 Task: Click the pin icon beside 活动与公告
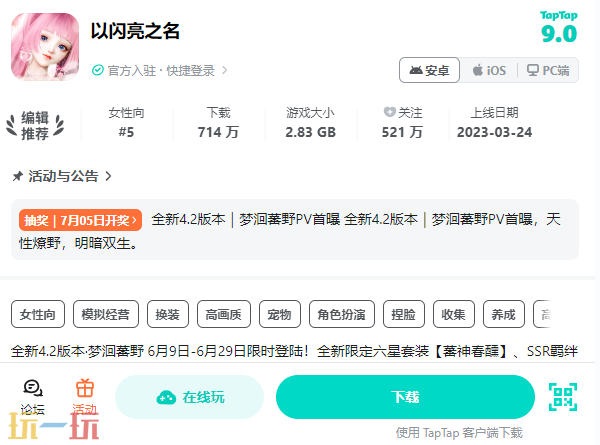point(18,176)
